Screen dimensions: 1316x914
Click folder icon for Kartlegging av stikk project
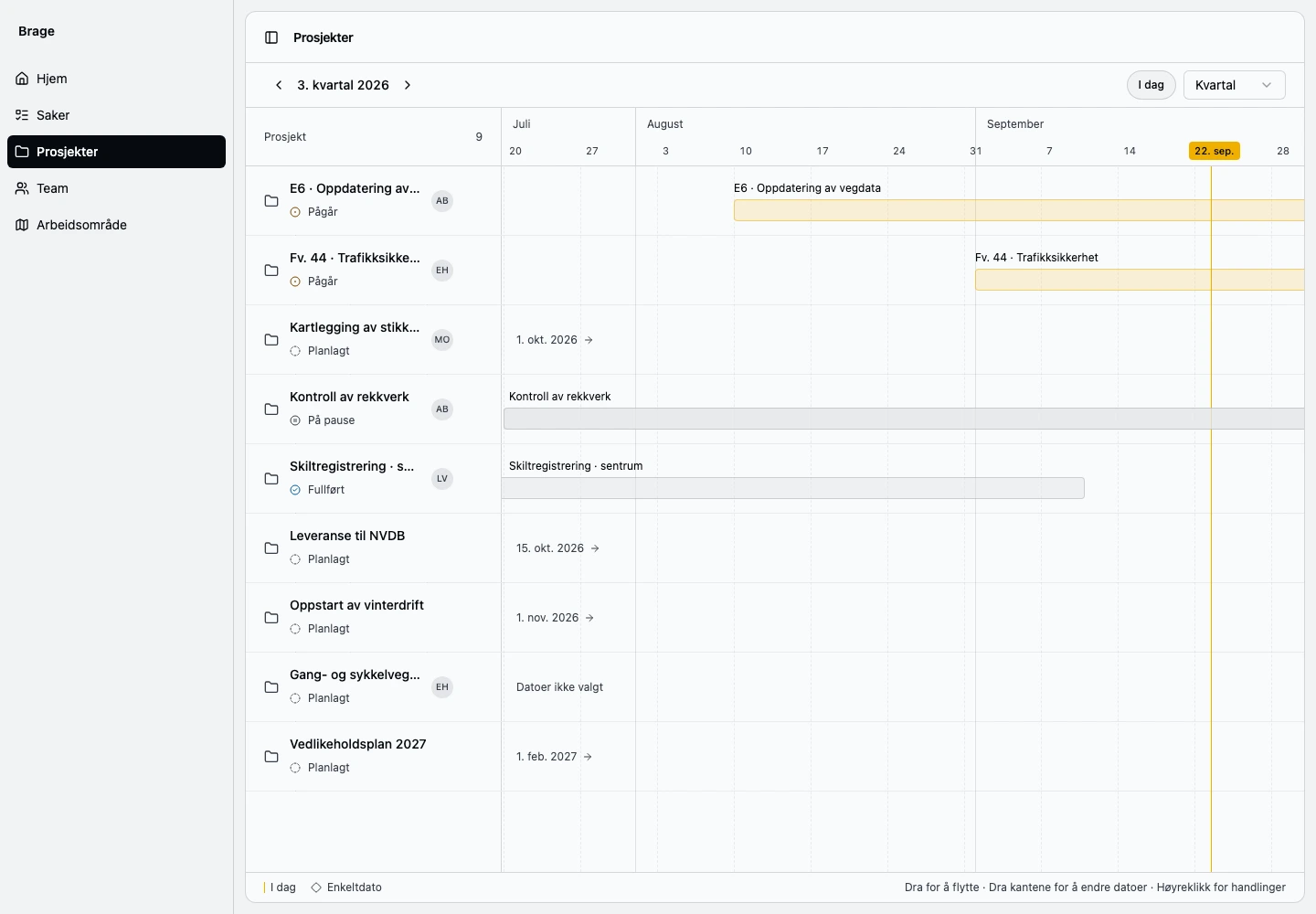pos(271,340)
